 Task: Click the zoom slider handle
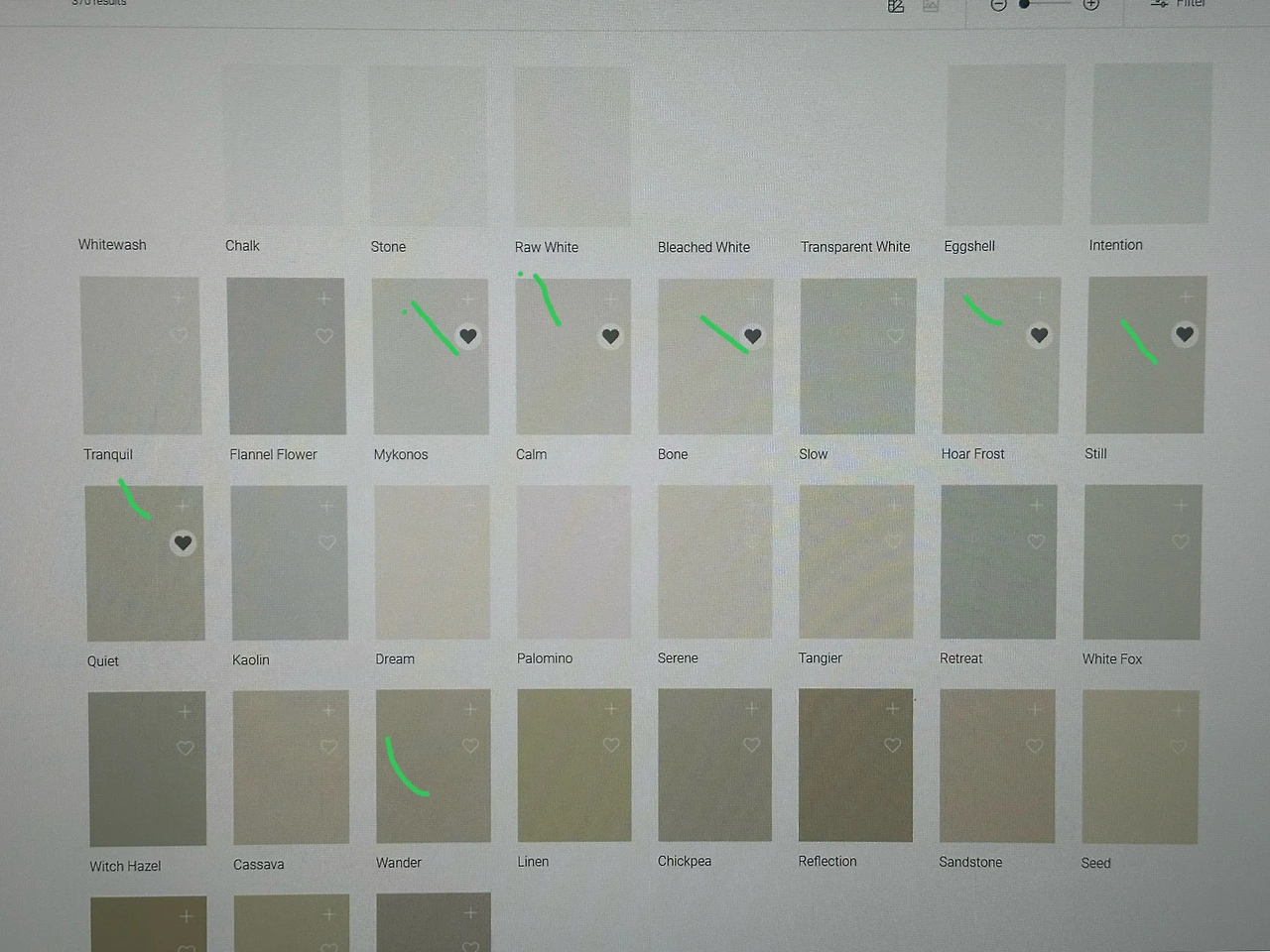click(x=1024, y=5)
